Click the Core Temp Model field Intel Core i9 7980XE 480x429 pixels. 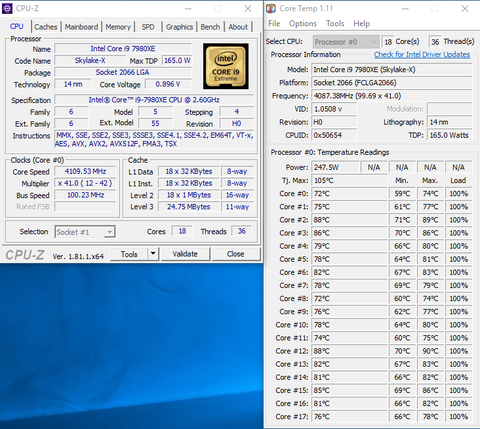pos(392,70)
